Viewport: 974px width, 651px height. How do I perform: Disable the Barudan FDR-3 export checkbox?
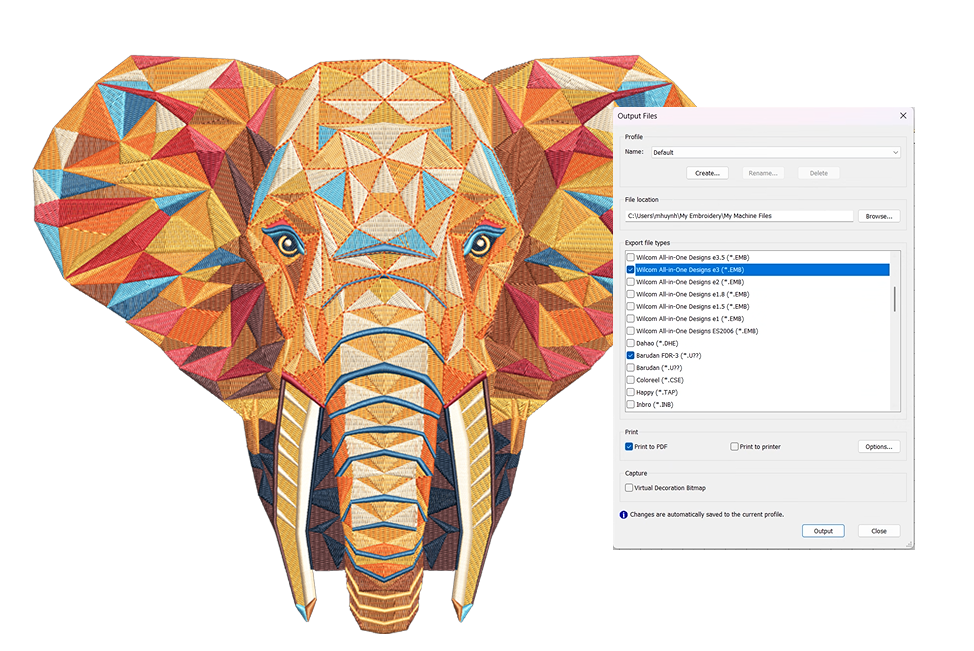pyautogui.click(x=630, y=355)
